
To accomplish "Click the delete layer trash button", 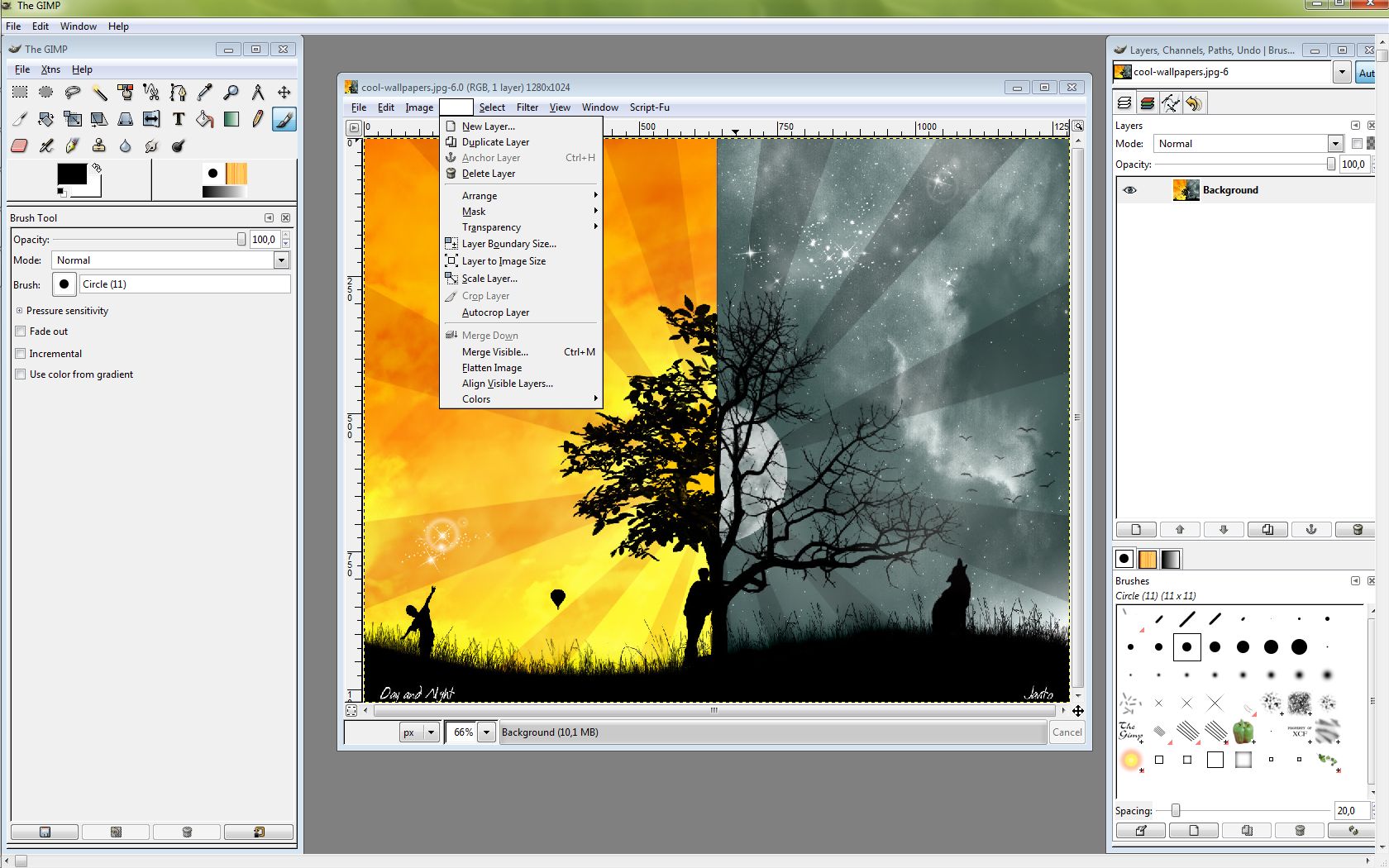I will tap(1358, 529).
